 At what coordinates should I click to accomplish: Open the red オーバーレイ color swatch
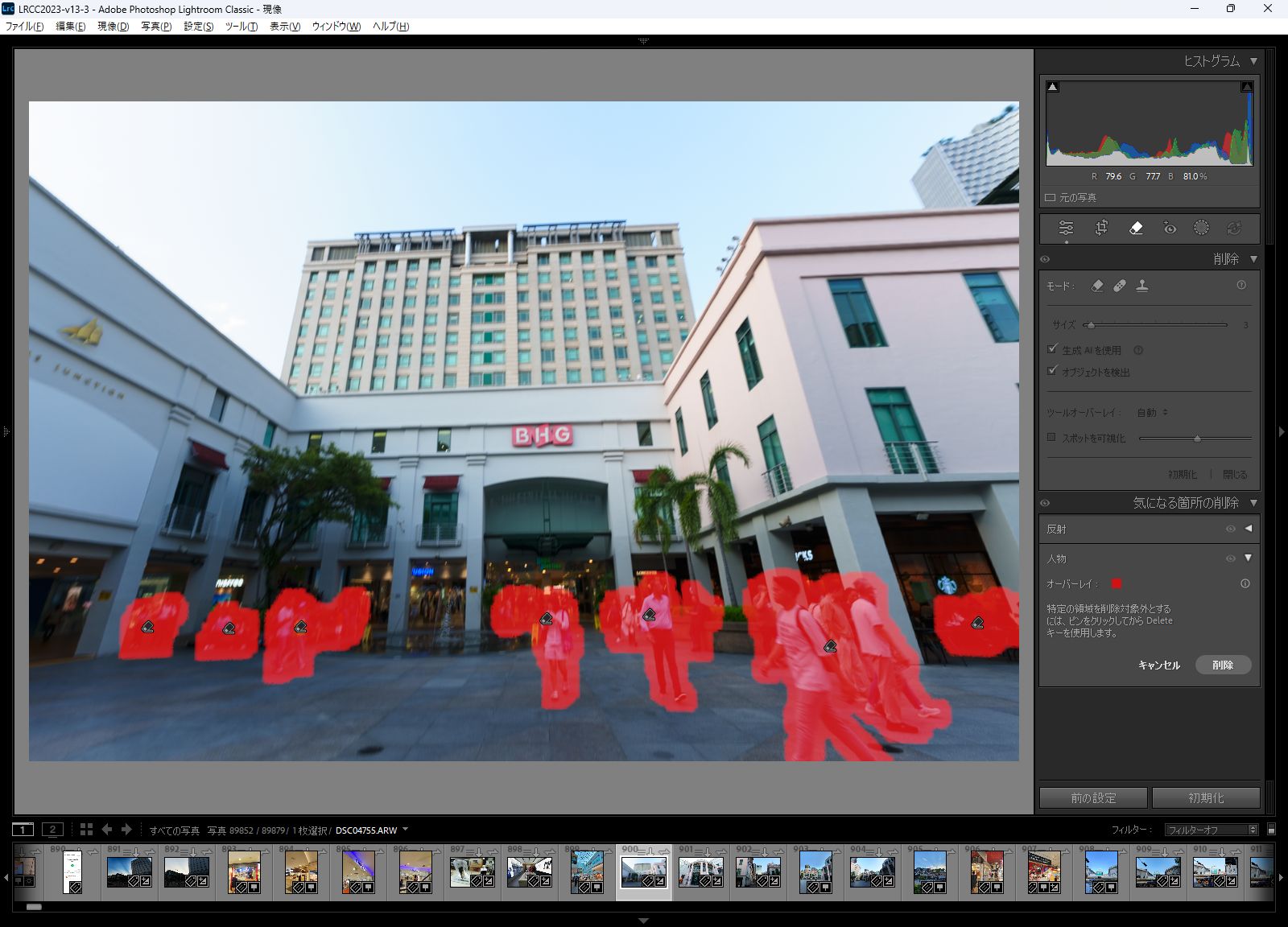1117,583
